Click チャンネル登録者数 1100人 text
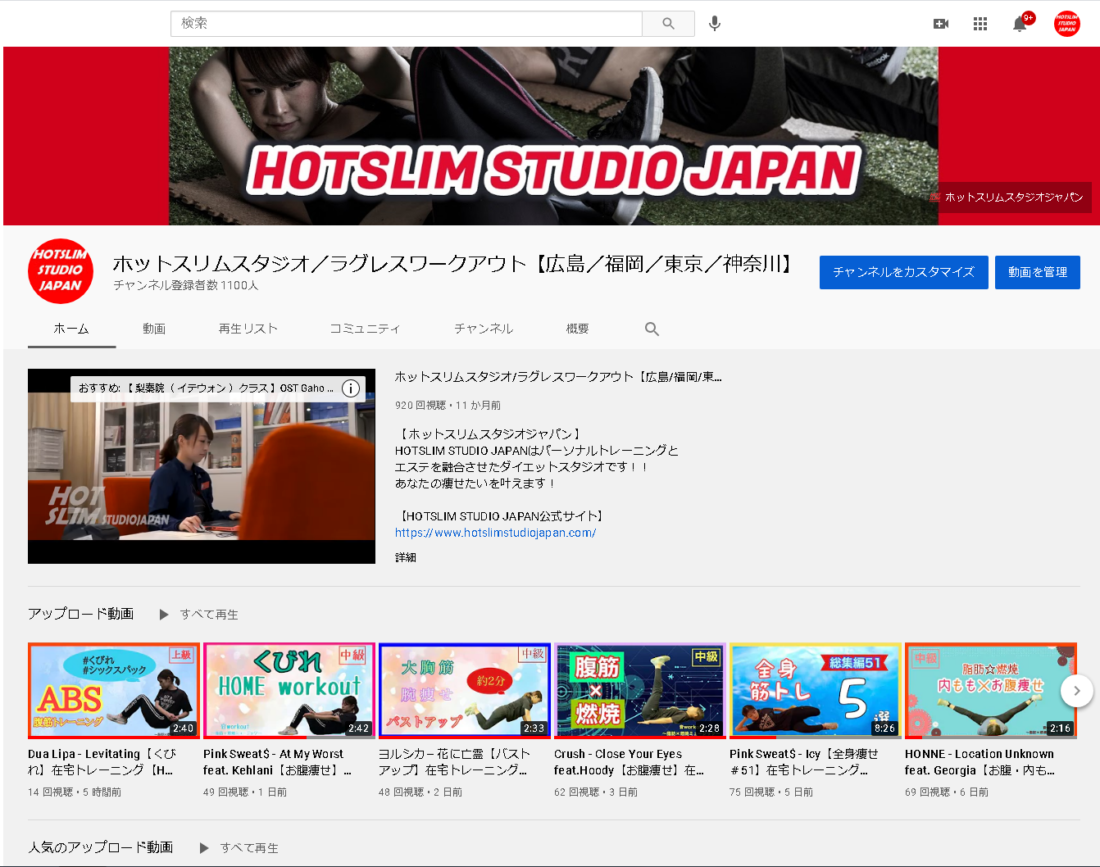Screen dimensions: 1100x867 tap(186, 285)
